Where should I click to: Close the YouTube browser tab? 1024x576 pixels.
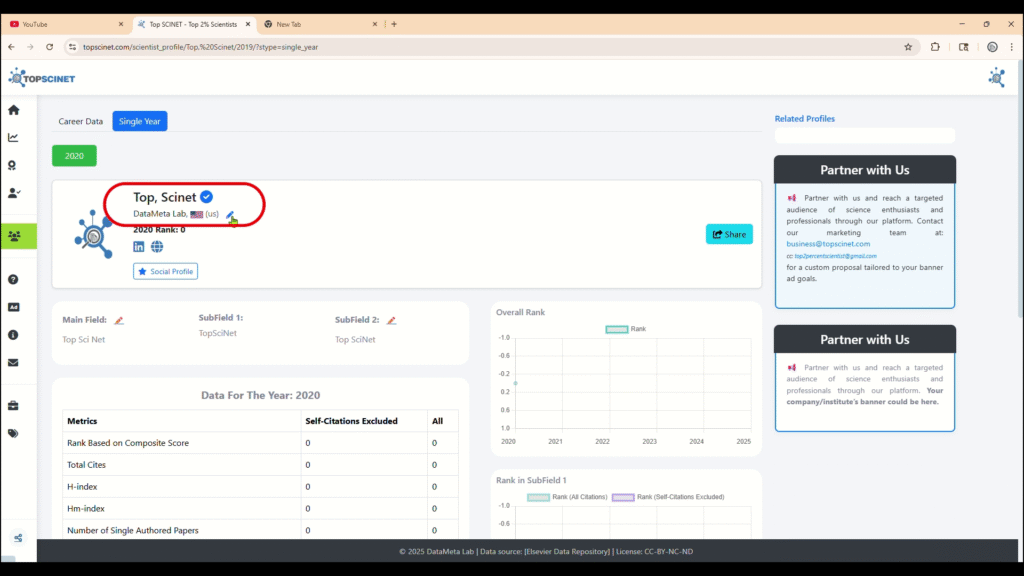(121, 24)
